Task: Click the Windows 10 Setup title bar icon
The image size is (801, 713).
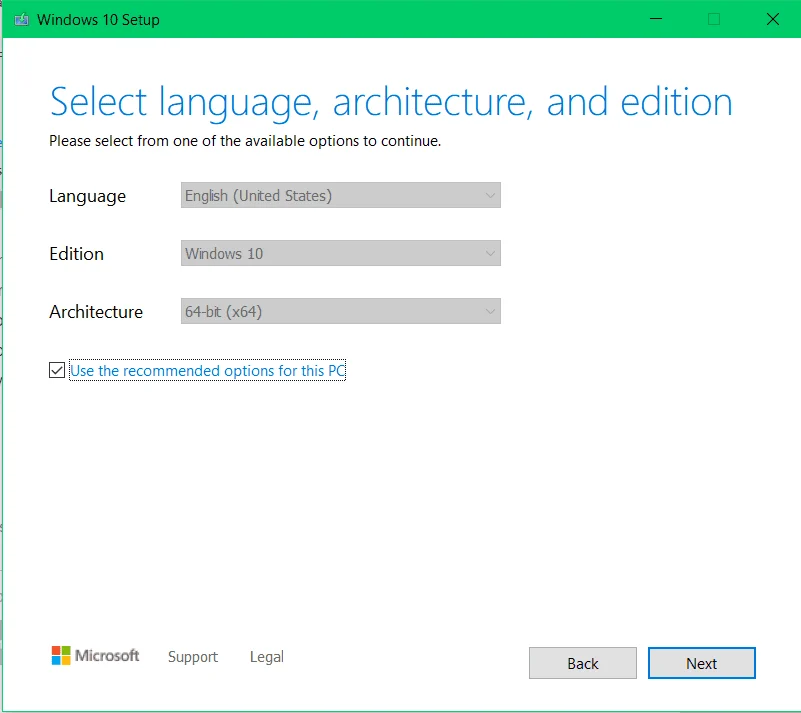Action: pyautogui.click(x=21, y=20)
